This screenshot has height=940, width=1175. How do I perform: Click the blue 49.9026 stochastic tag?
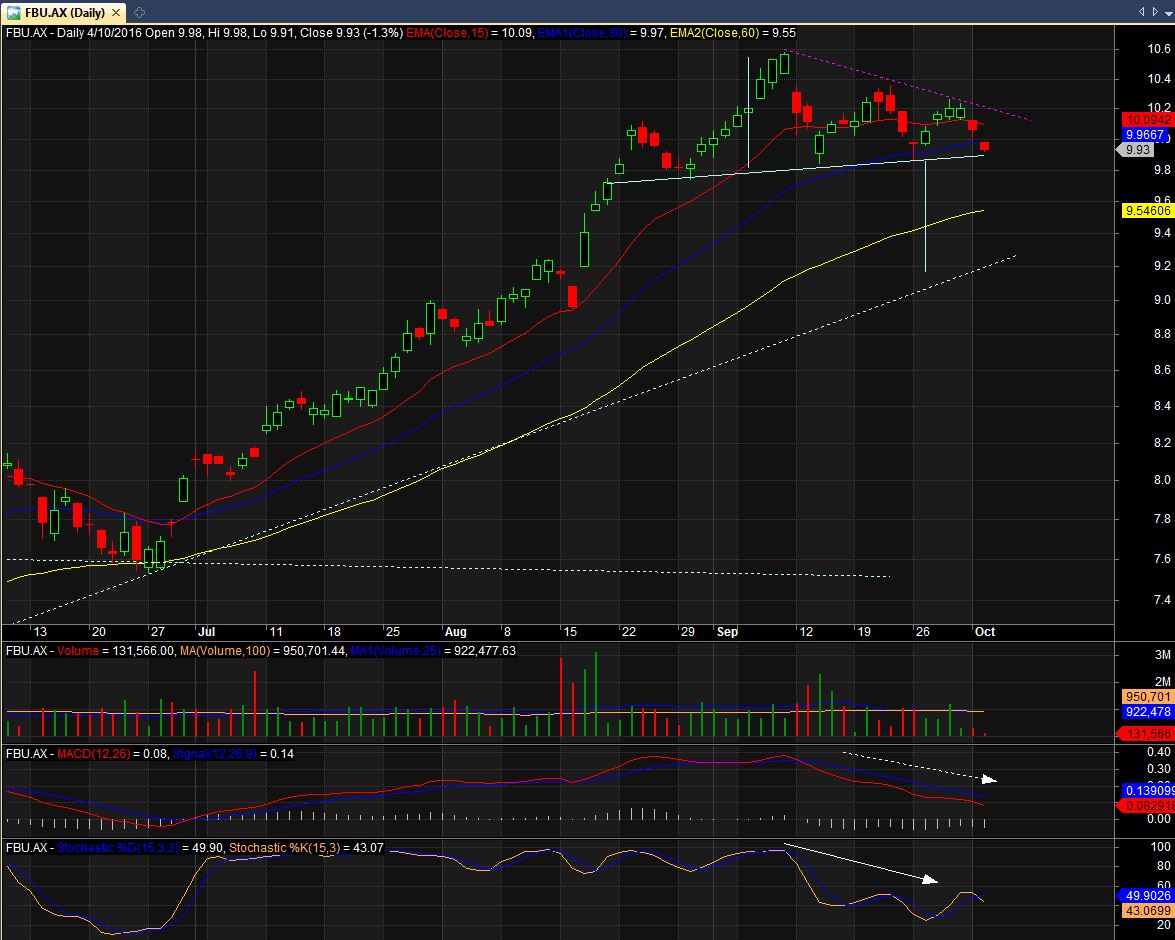pyautogui.click(x=1146, y=896)
